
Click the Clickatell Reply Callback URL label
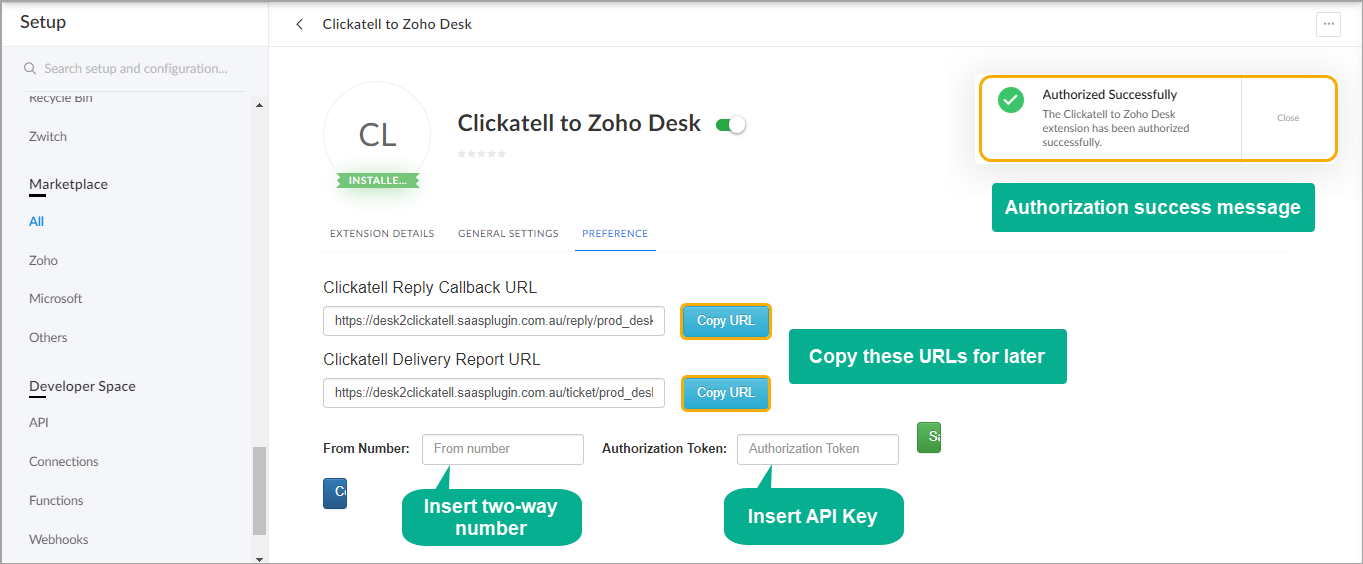coord(430,288)
